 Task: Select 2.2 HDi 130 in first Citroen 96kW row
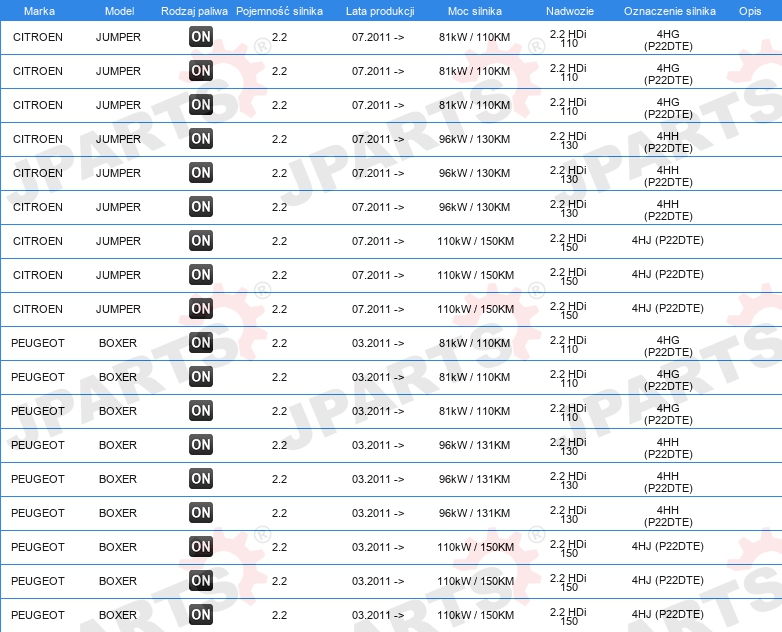click(x=568, y=141)
